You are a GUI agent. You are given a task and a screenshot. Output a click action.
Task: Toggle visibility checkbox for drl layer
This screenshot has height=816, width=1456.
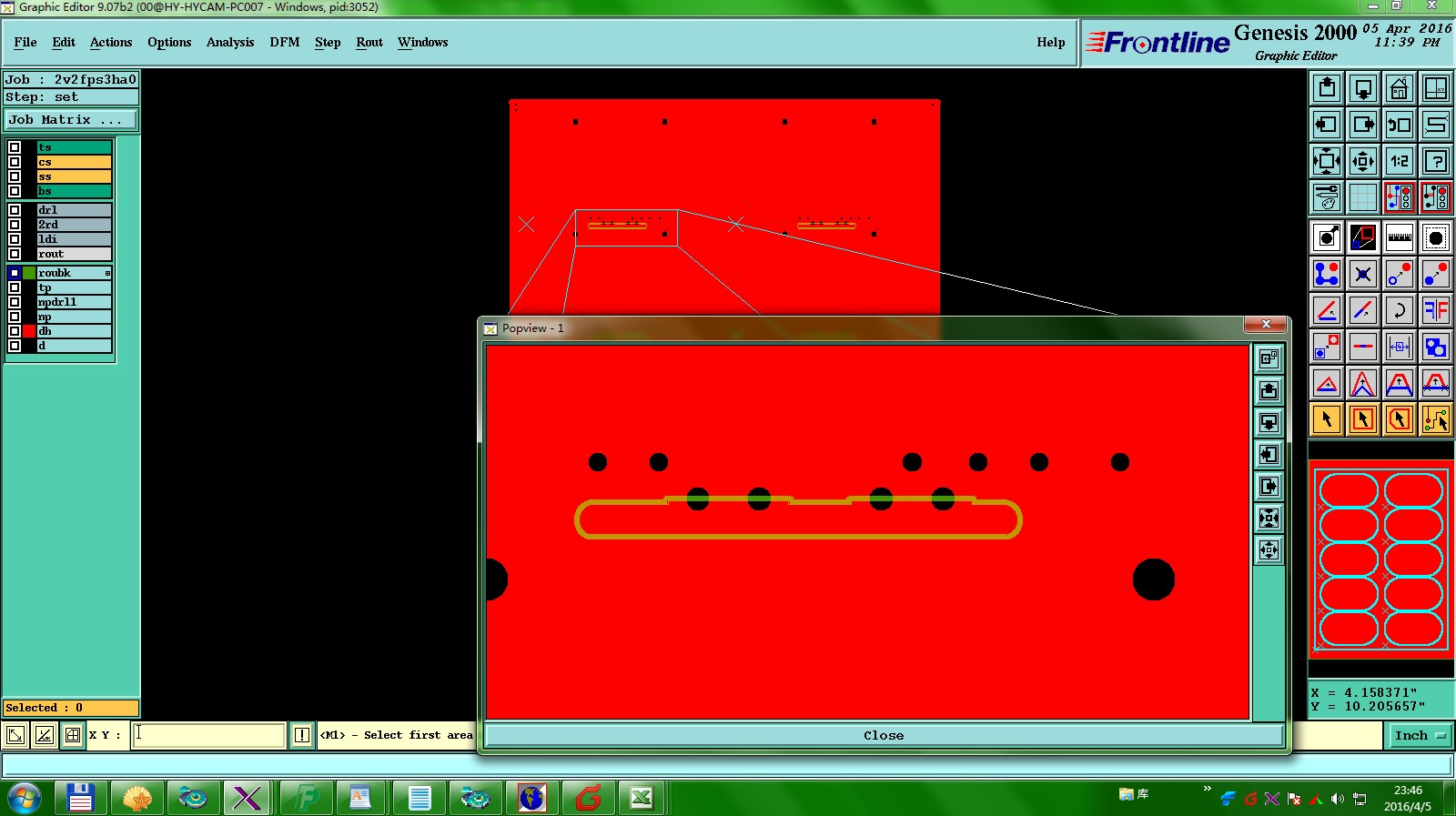[15, 210]
